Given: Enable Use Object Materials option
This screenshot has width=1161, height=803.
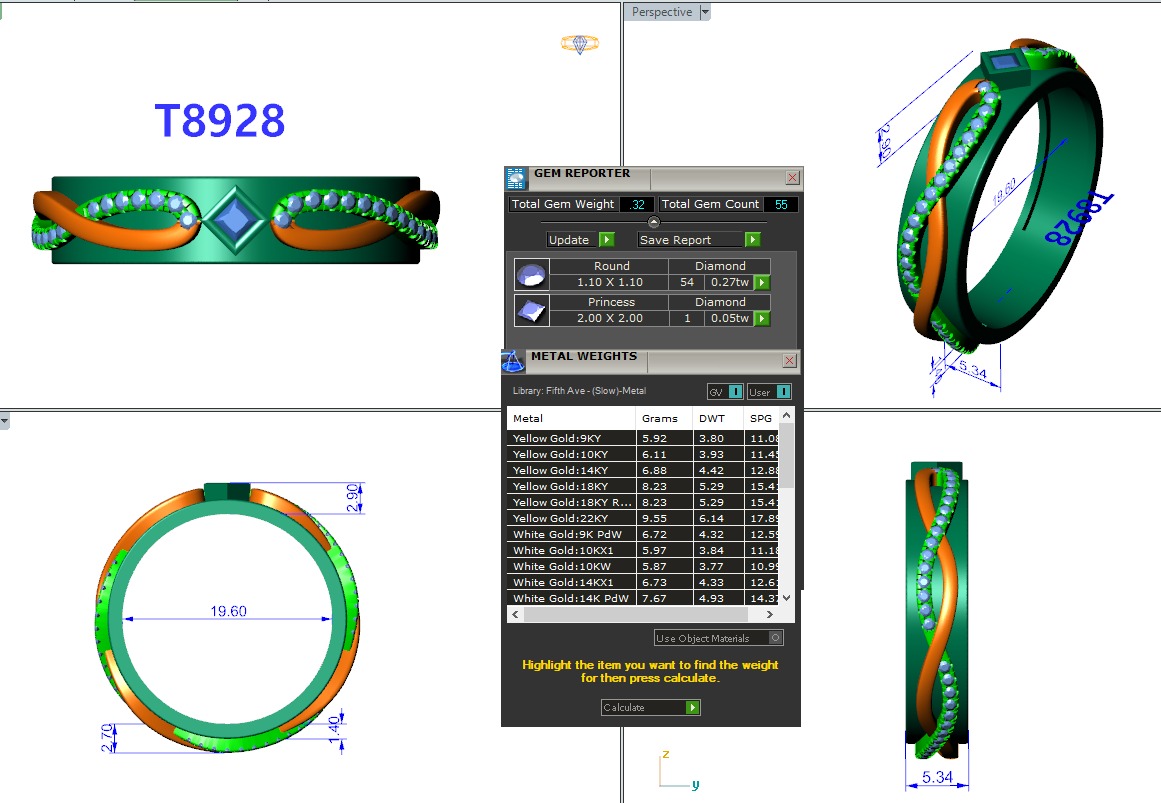Looking at the screenshot, I should click(776, 638).
